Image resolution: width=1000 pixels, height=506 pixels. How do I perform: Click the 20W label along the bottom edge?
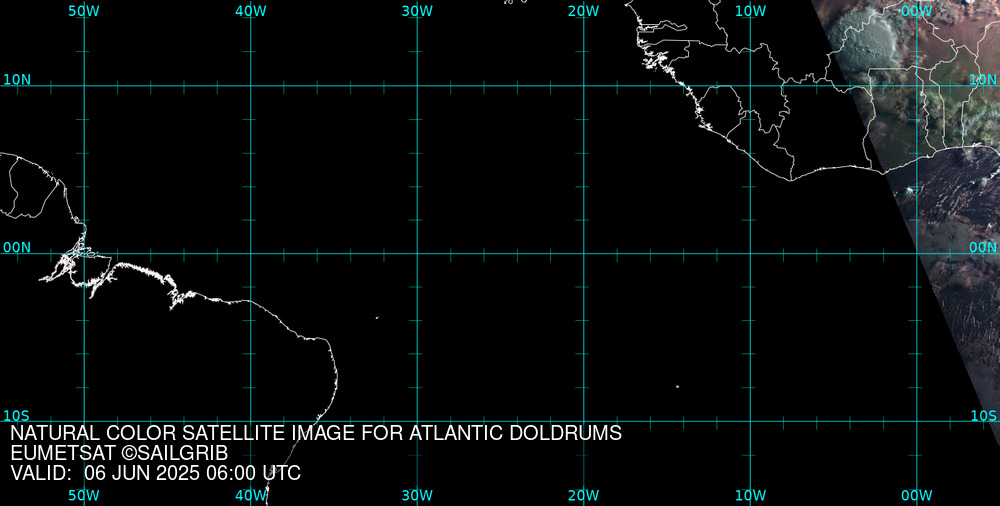pos(584,496)
